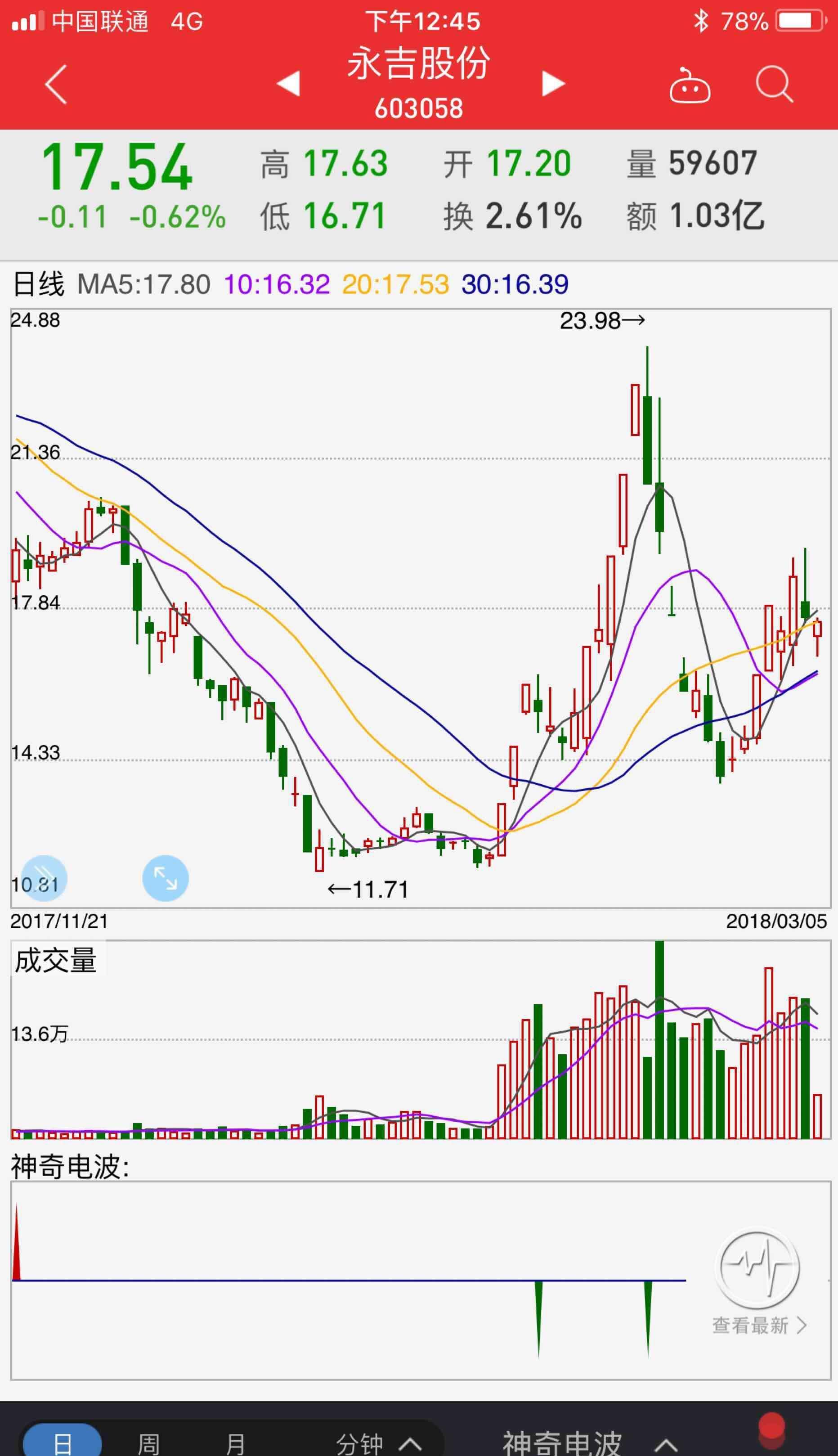Expand the 分钟 minute interval menu

379,1443
